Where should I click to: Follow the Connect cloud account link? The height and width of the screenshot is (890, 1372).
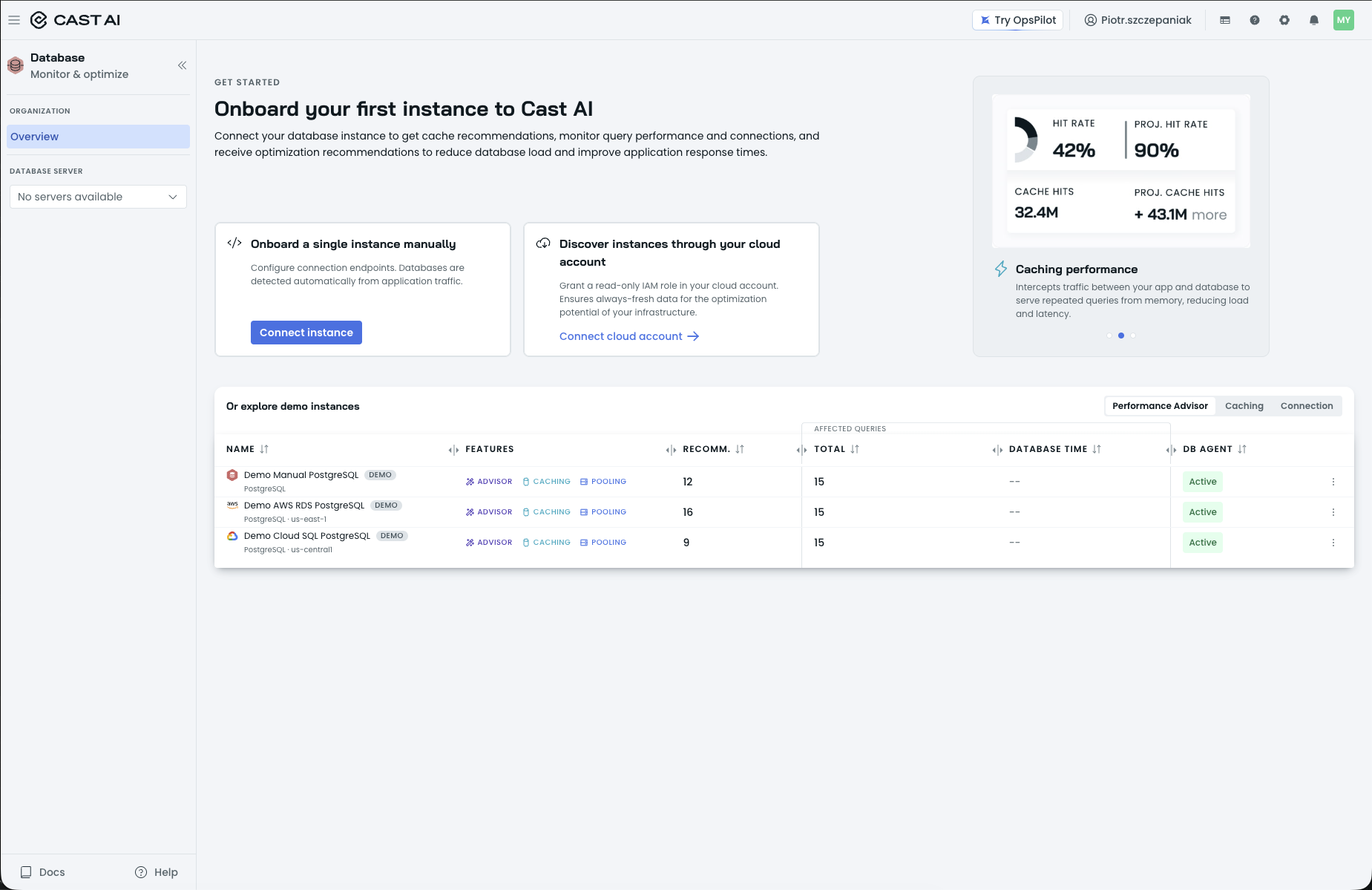click(x=629, y=336)
